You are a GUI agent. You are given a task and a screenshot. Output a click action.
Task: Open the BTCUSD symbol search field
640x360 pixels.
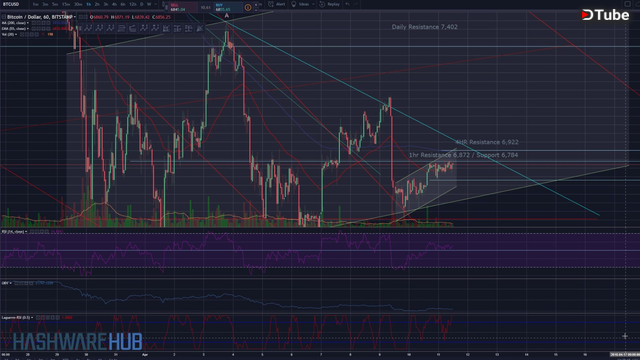point(11,4)
